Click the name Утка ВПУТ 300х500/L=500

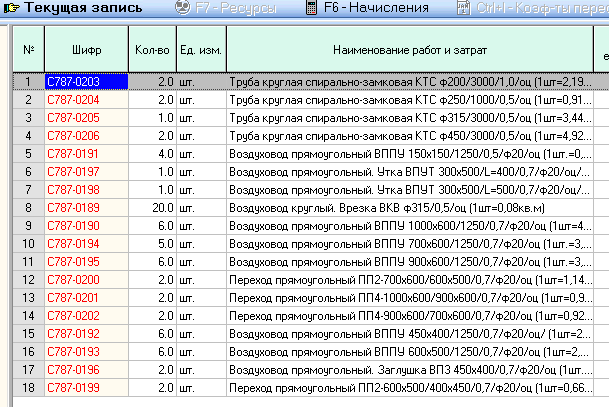coord(410,190)
